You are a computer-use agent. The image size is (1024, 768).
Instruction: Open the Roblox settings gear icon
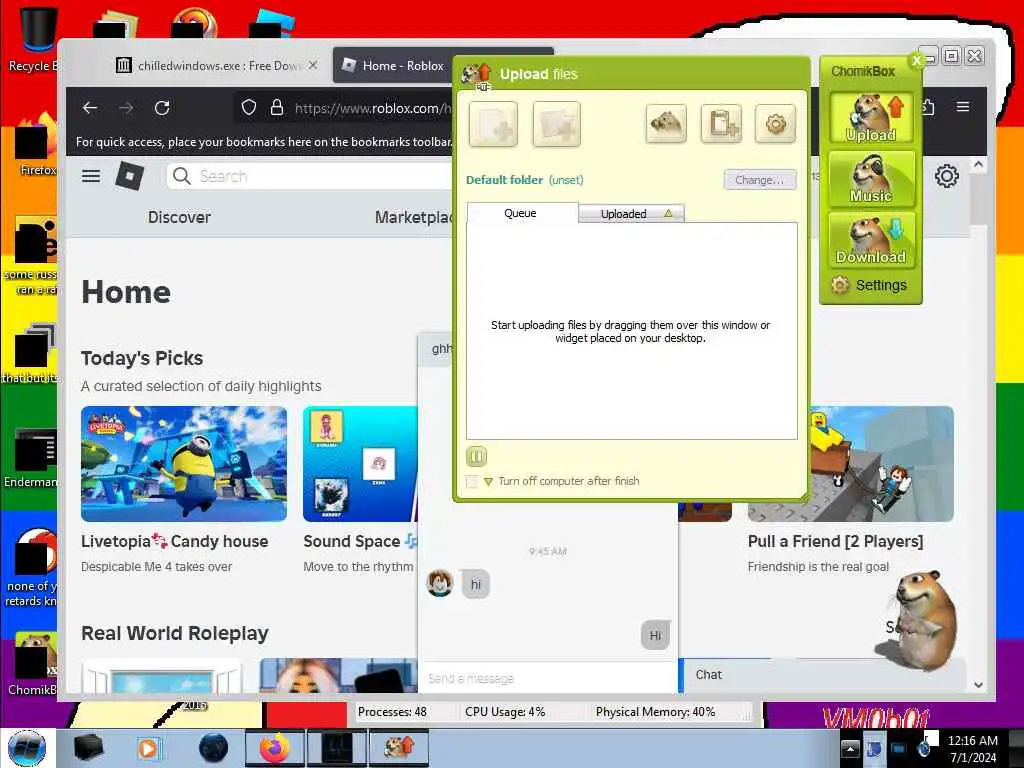pyautogui.click(x=946, y=176)
